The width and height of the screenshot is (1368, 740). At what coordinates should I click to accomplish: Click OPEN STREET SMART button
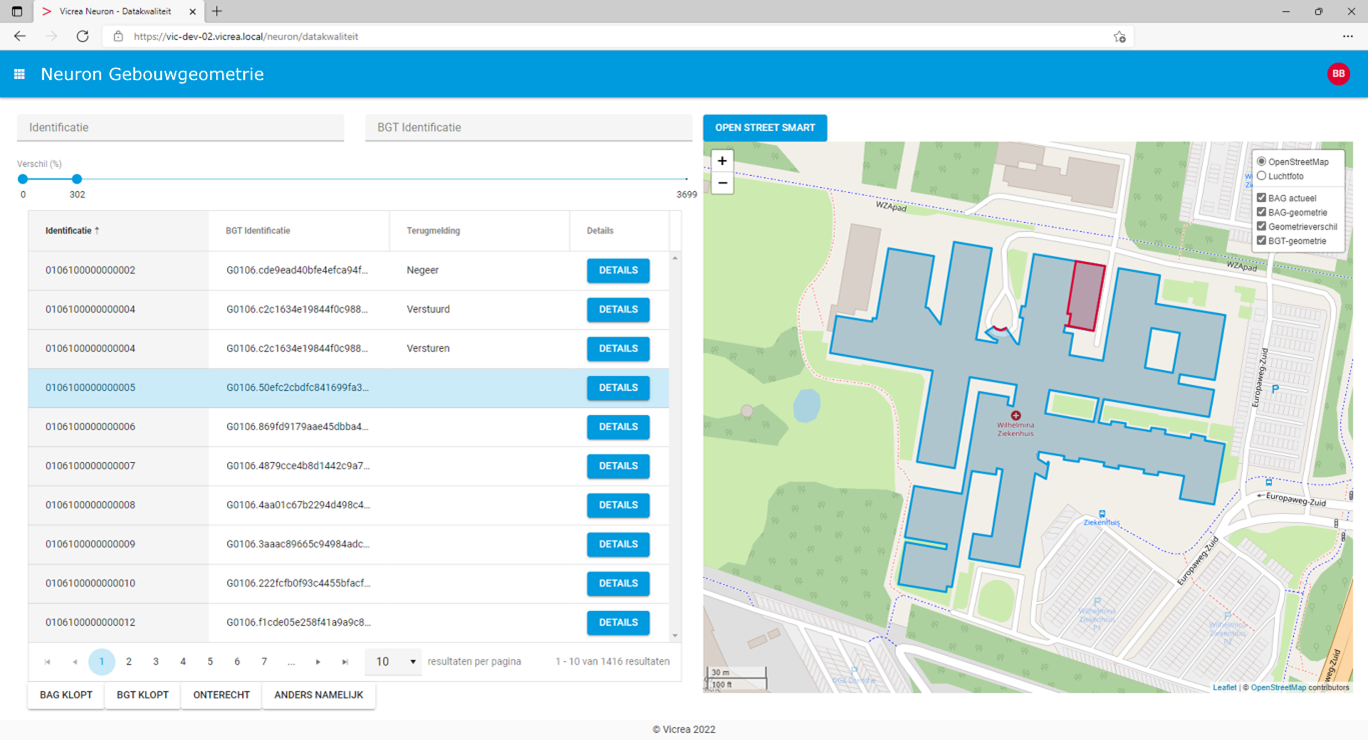(765, 128)
